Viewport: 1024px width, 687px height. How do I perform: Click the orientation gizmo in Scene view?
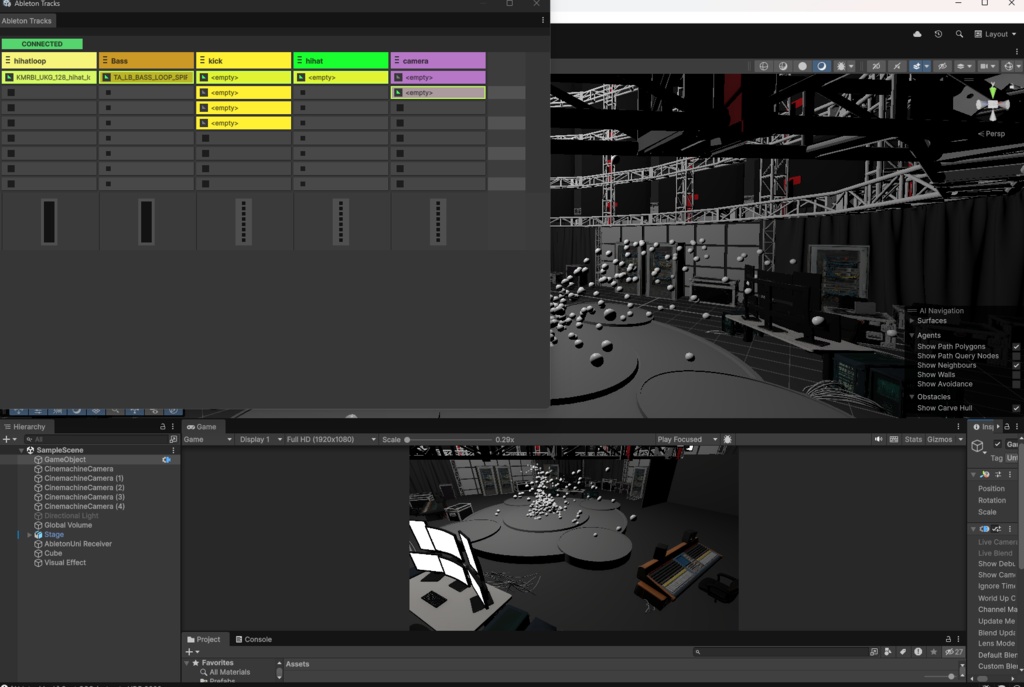click(x=993, y=104)
